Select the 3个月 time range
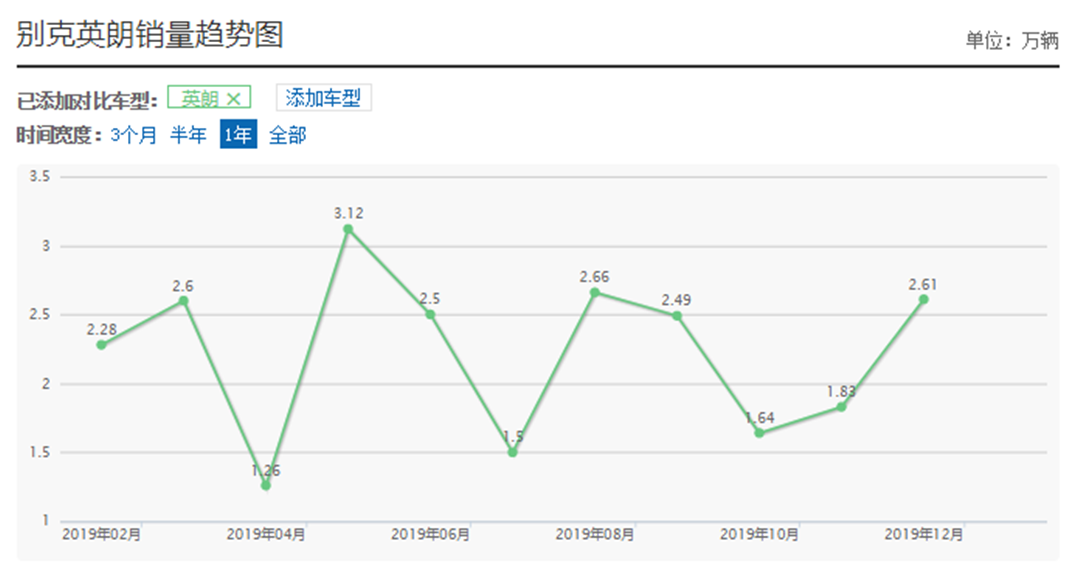1080x583 pixels. pos(133,135)
